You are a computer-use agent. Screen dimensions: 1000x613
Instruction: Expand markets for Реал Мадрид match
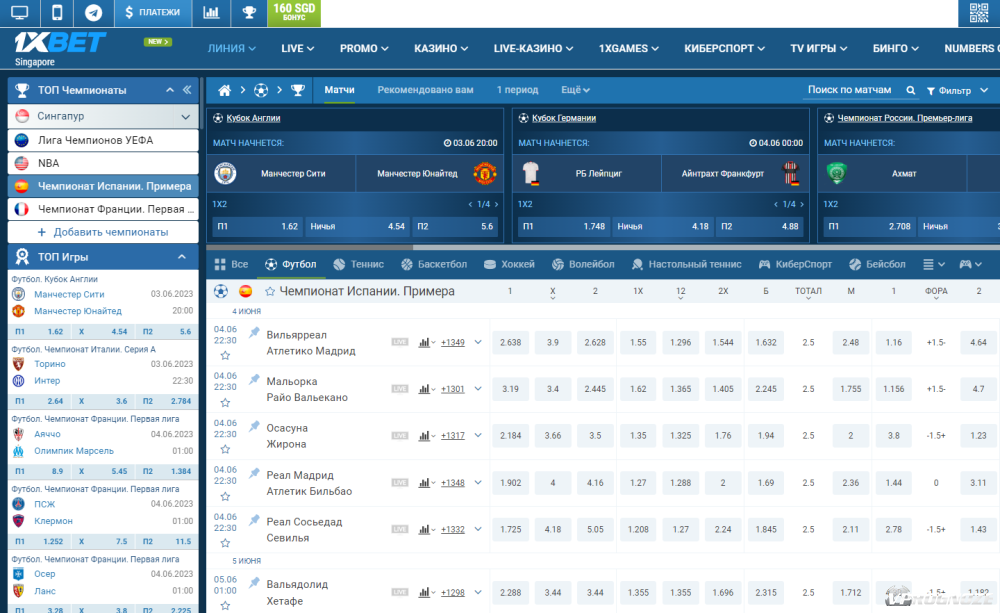pos(478,483)
